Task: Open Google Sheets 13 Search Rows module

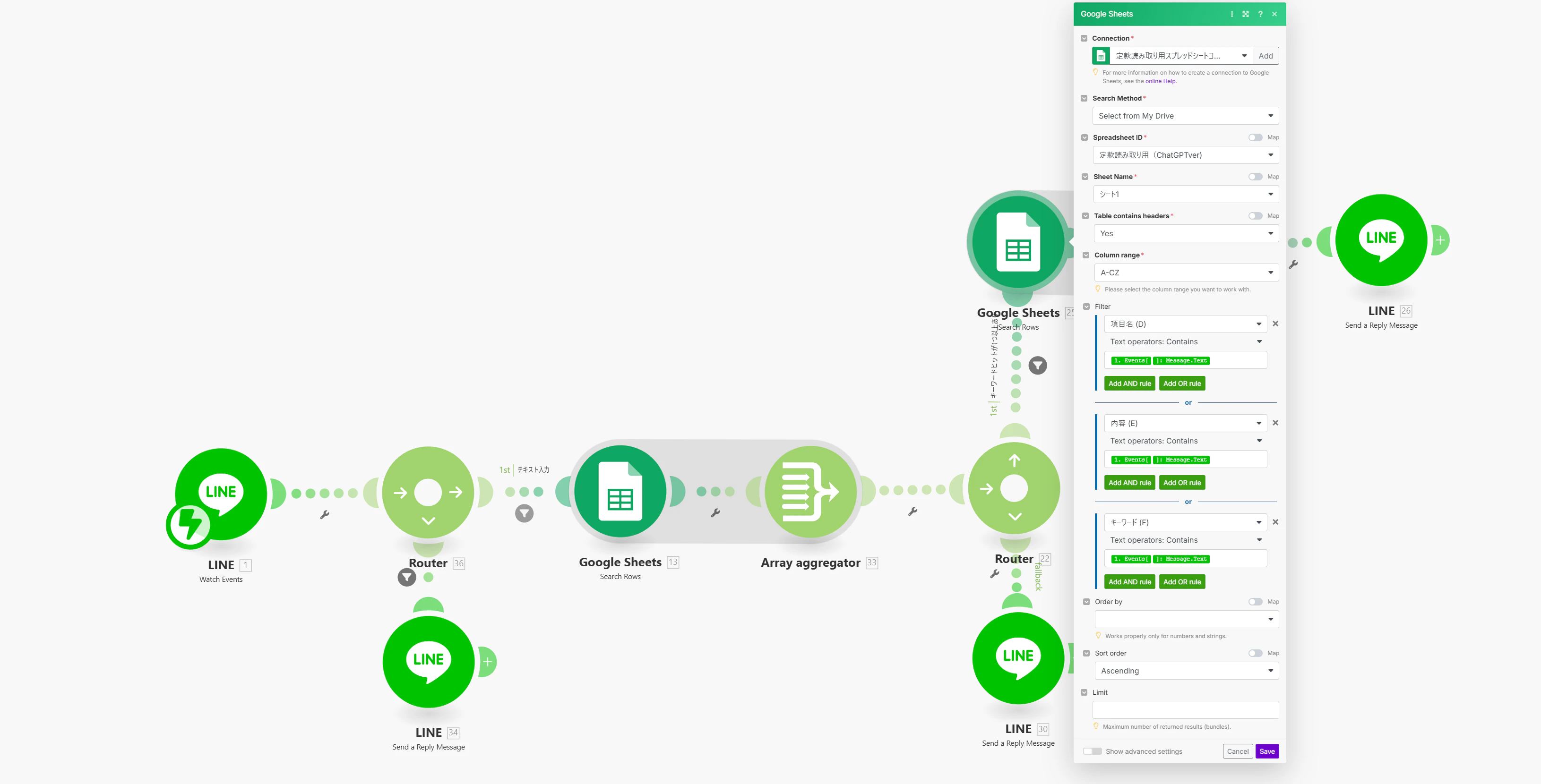Action: tap(620, 492)
